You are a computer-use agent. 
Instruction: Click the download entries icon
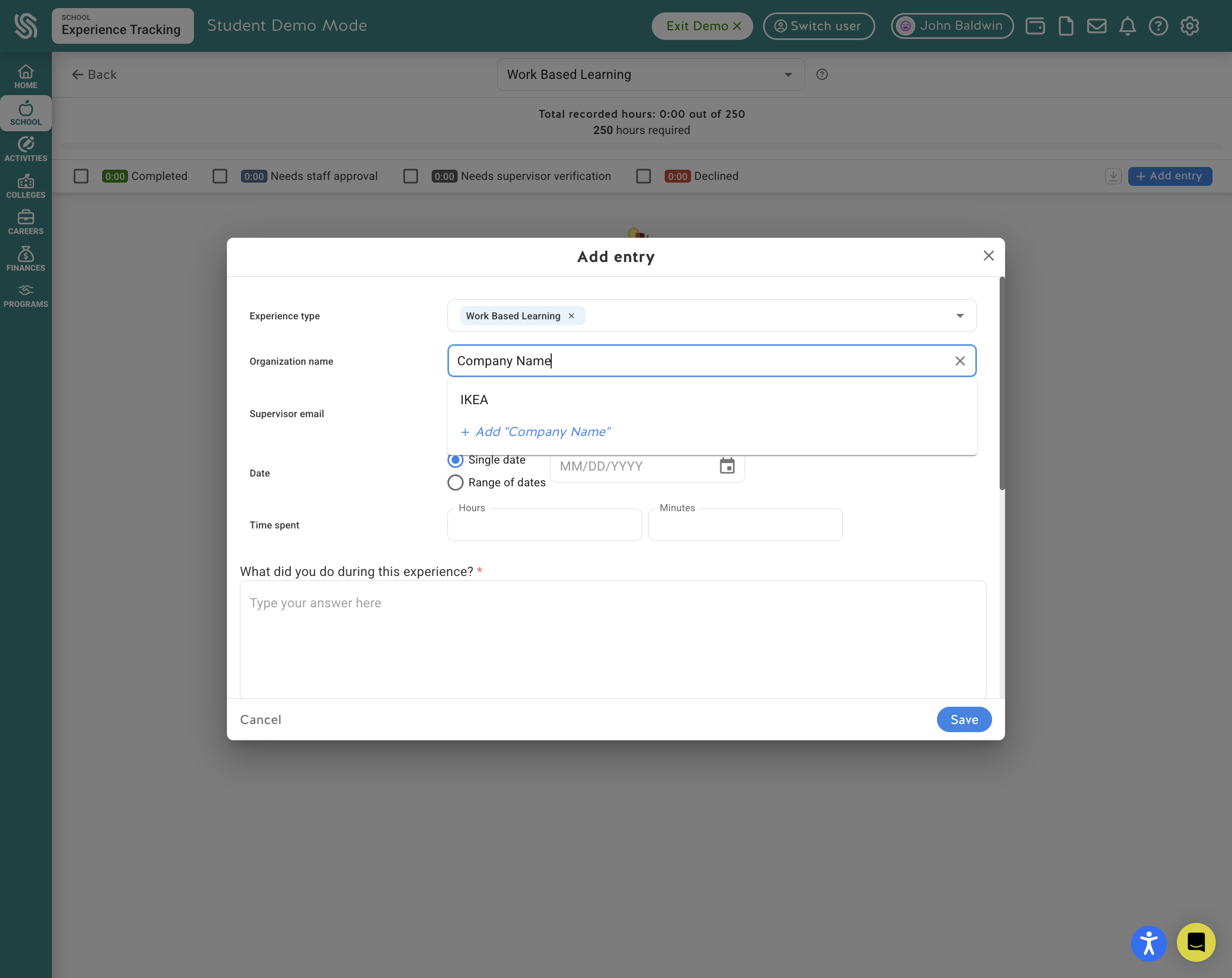(x=1113, y=176)
